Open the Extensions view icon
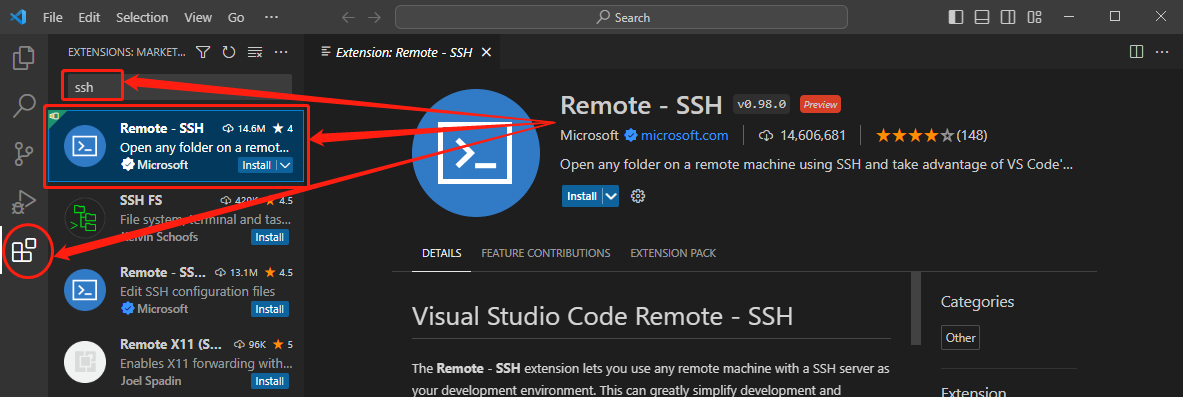The width and height of the screenshot is (1183, 397). [24, 250]
